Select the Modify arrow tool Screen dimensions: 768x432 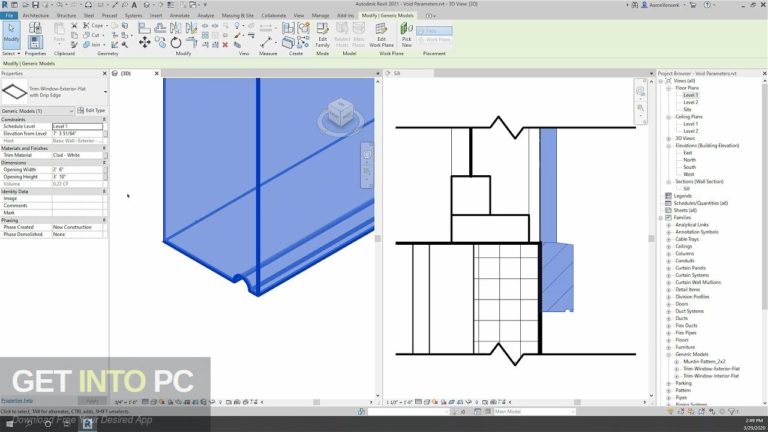pos(11,33)
